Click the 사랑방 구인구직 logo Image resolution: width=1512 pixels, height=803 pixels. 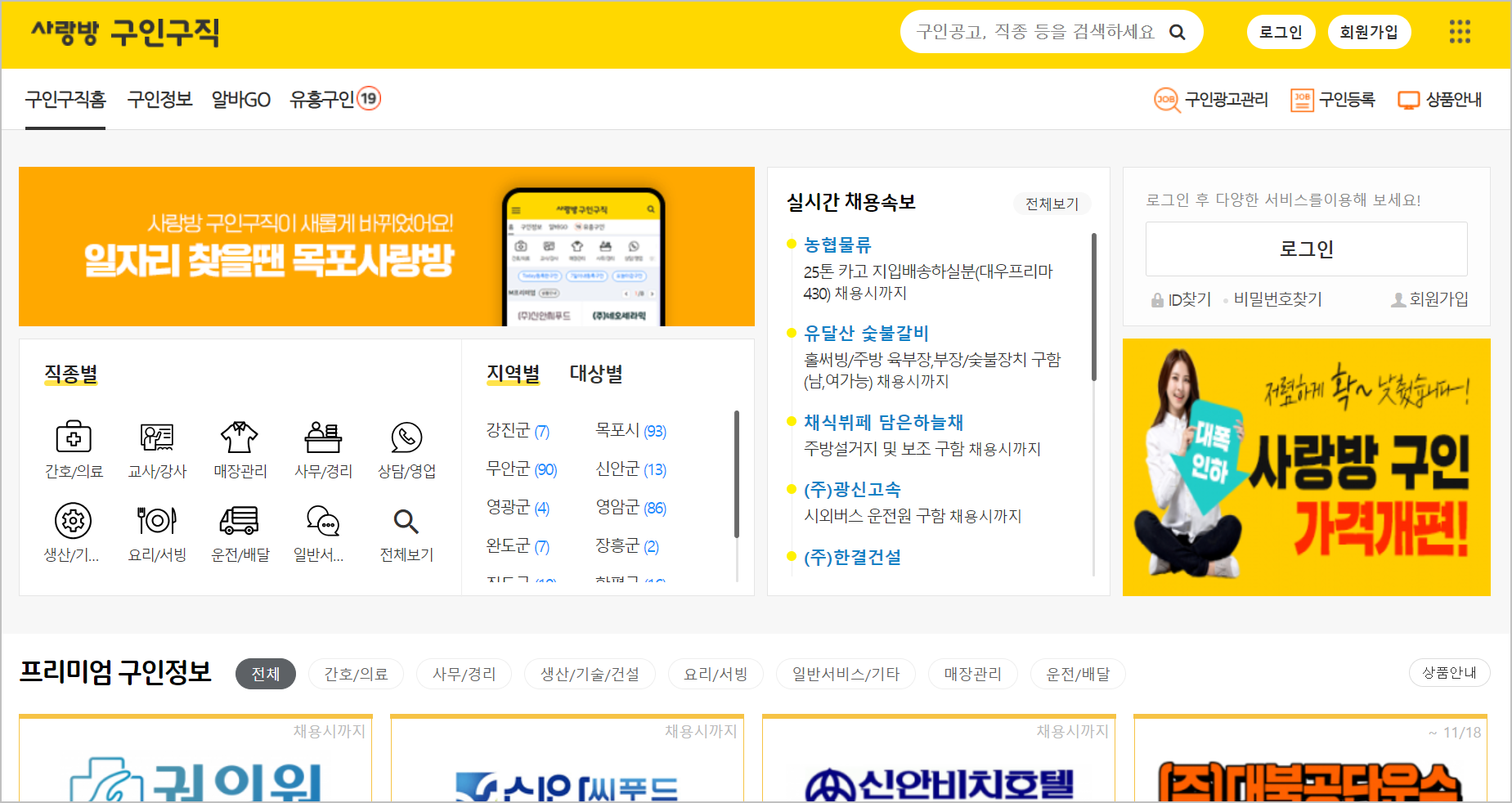coord(125,32)
